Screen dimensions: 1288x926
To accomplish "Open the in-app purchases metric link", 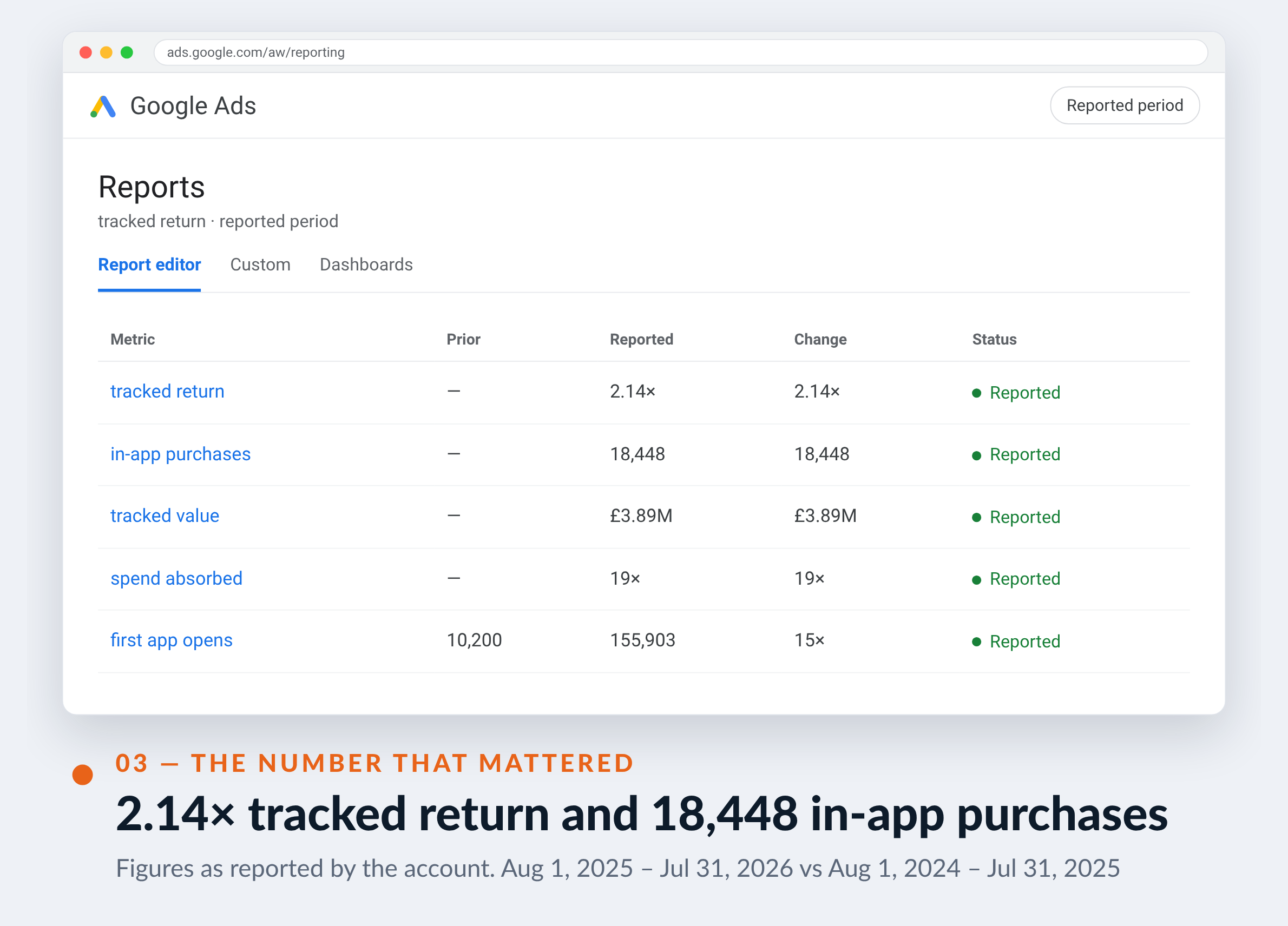I will [181, 454].
